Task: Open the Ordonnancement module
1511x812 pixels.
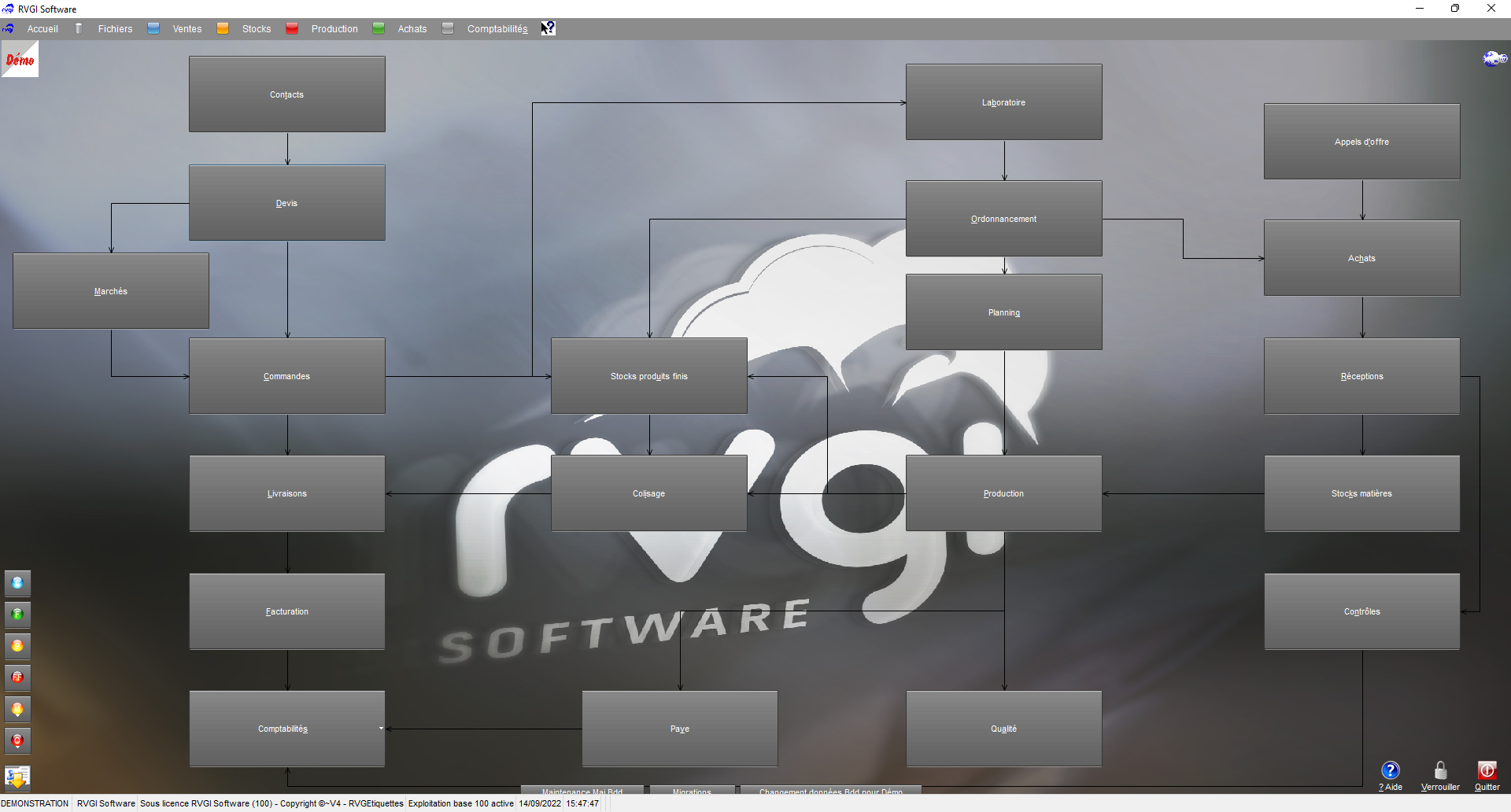Action: click(x=1004, y=219)
